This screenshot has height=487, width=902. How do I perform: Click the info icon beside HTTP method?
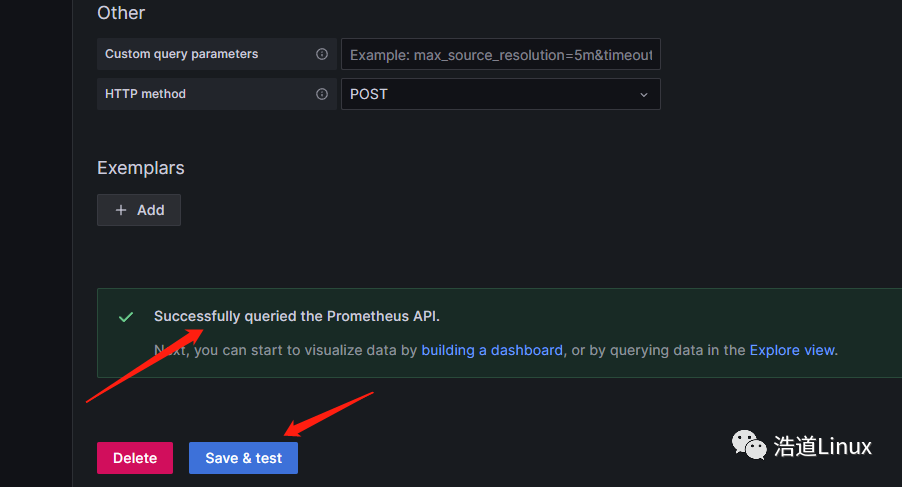pos(322,94)
